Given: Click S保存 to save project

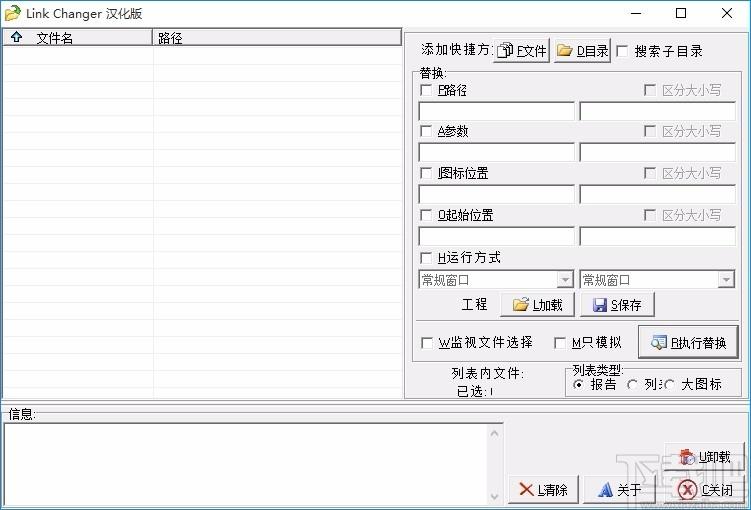Looking at the screenshot, I should tap(618, 304).
